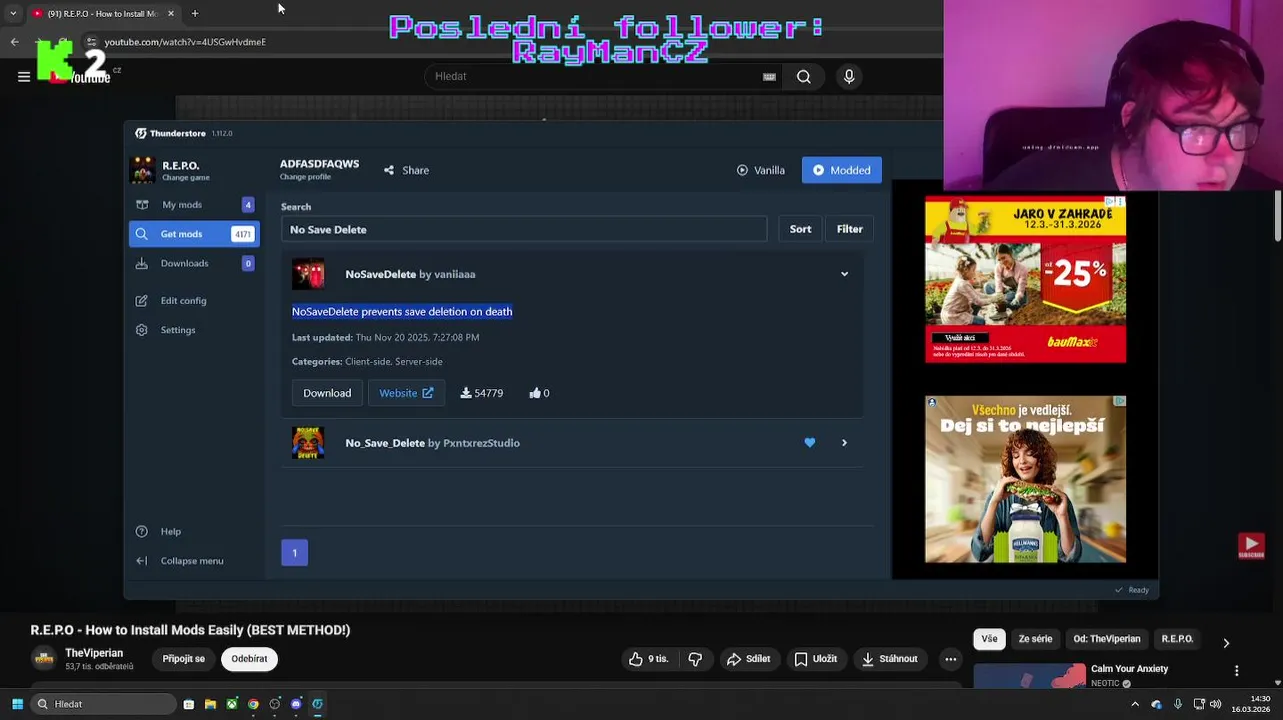The image size is (1283, 720).
Task: Open the Filter options
Action: click(x=849, y=229)
